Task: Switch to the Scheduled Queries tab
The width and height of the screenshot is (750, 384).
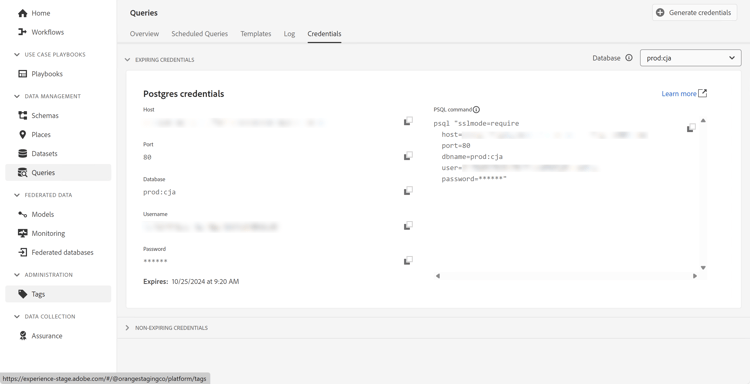Action: pyautogui.click(x=199, y=33)
